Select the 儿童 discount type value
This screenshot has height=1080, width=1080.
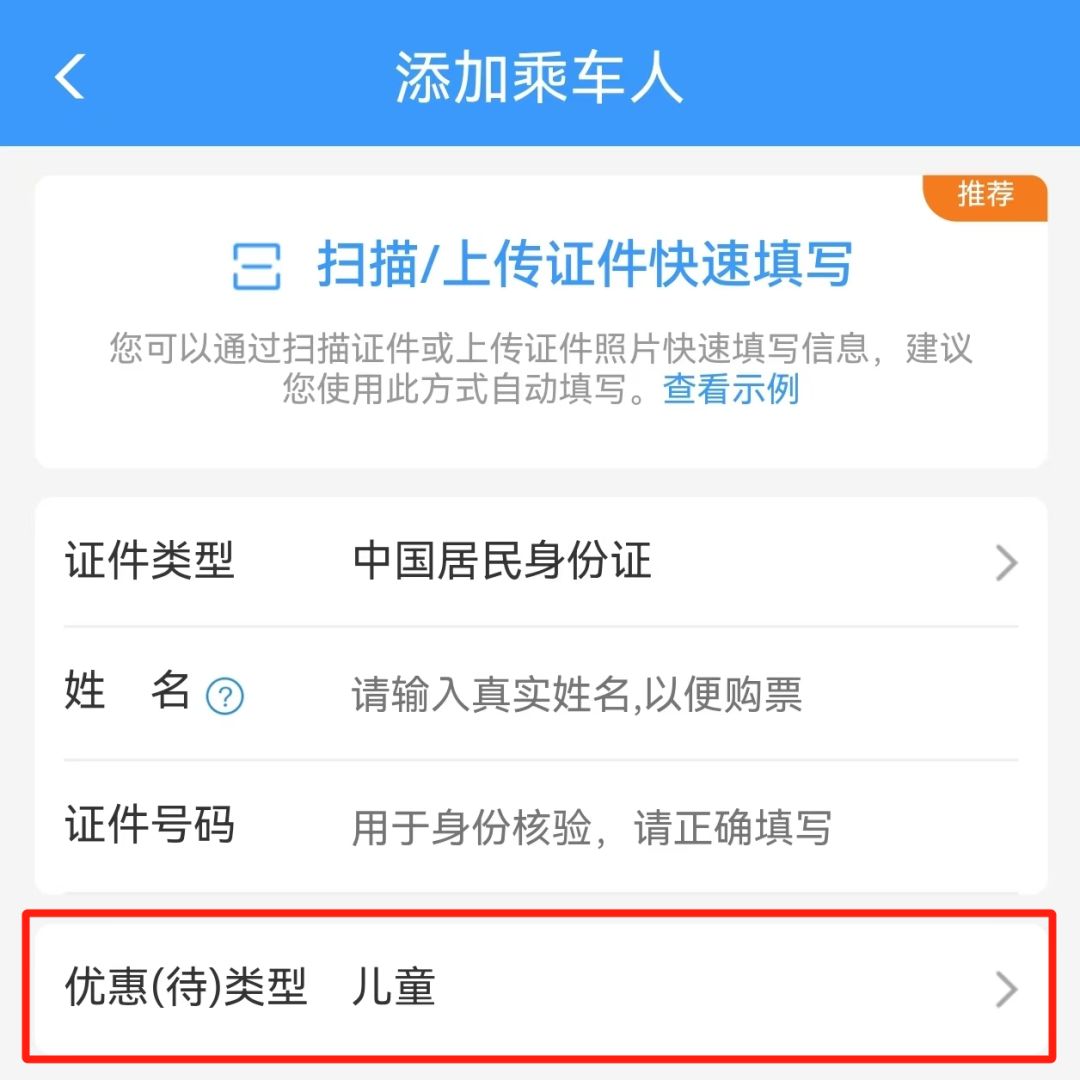(393, 987)
